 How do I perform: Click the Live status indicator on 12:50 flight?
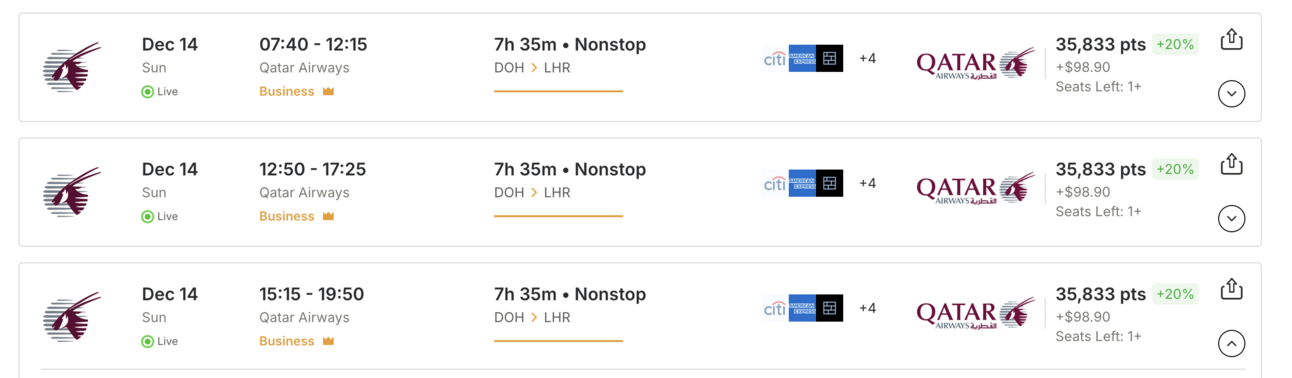point(160,216)
